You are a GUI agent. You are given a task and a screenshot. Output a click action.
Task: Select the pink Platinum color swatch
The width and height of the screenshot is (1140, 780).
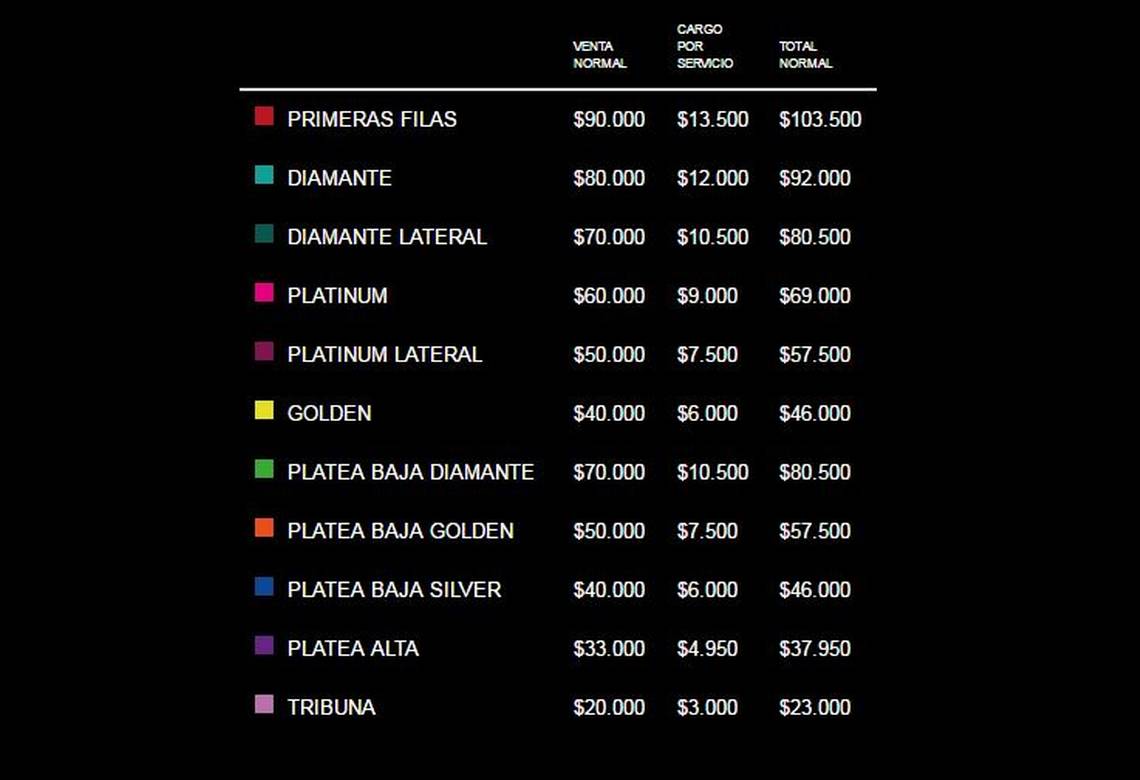coord(264,292)
